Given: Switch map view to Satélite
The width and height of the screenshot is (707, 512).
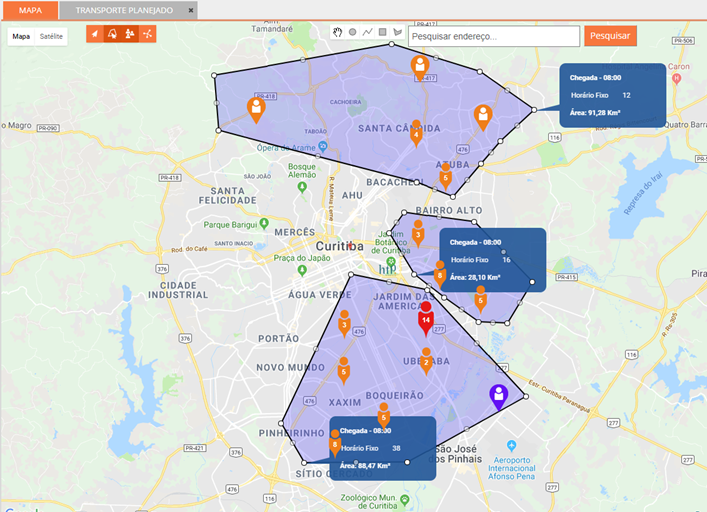Looking at the screenshot, I should click(51, 37).
